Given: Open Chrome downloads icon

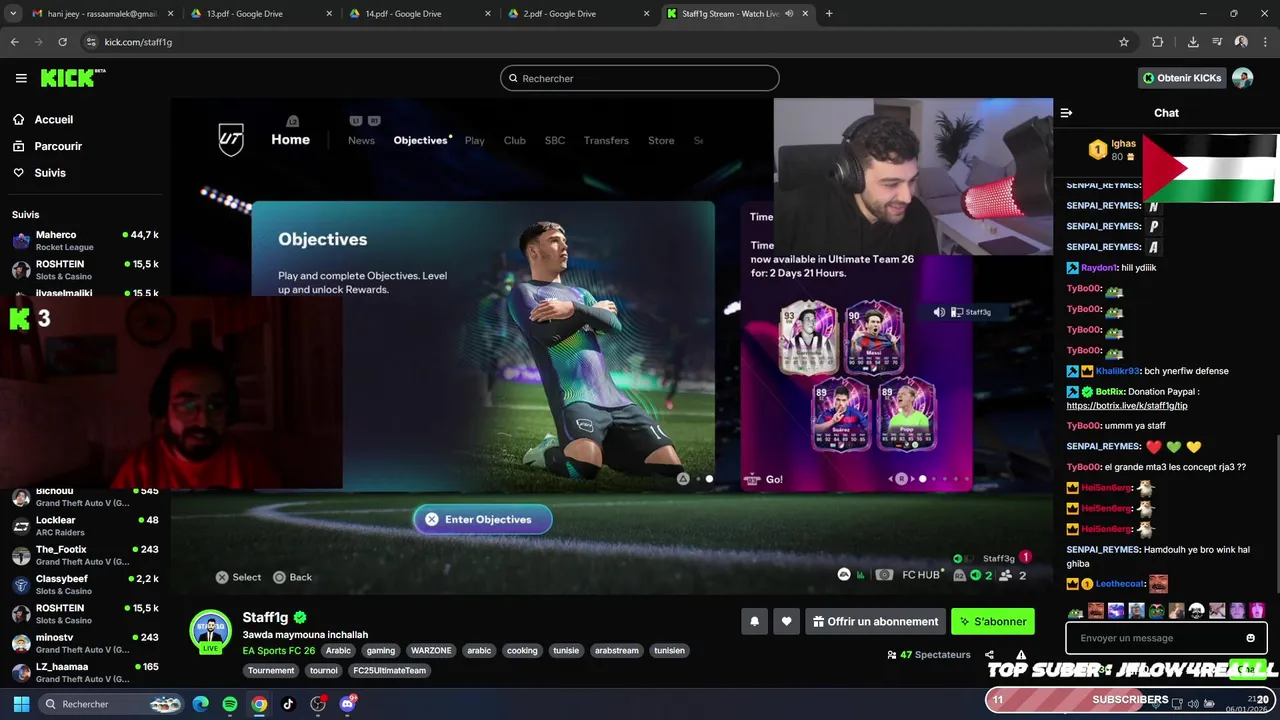Looking at the screenshot, I should pyautogui.click(x=1193, y=42).
